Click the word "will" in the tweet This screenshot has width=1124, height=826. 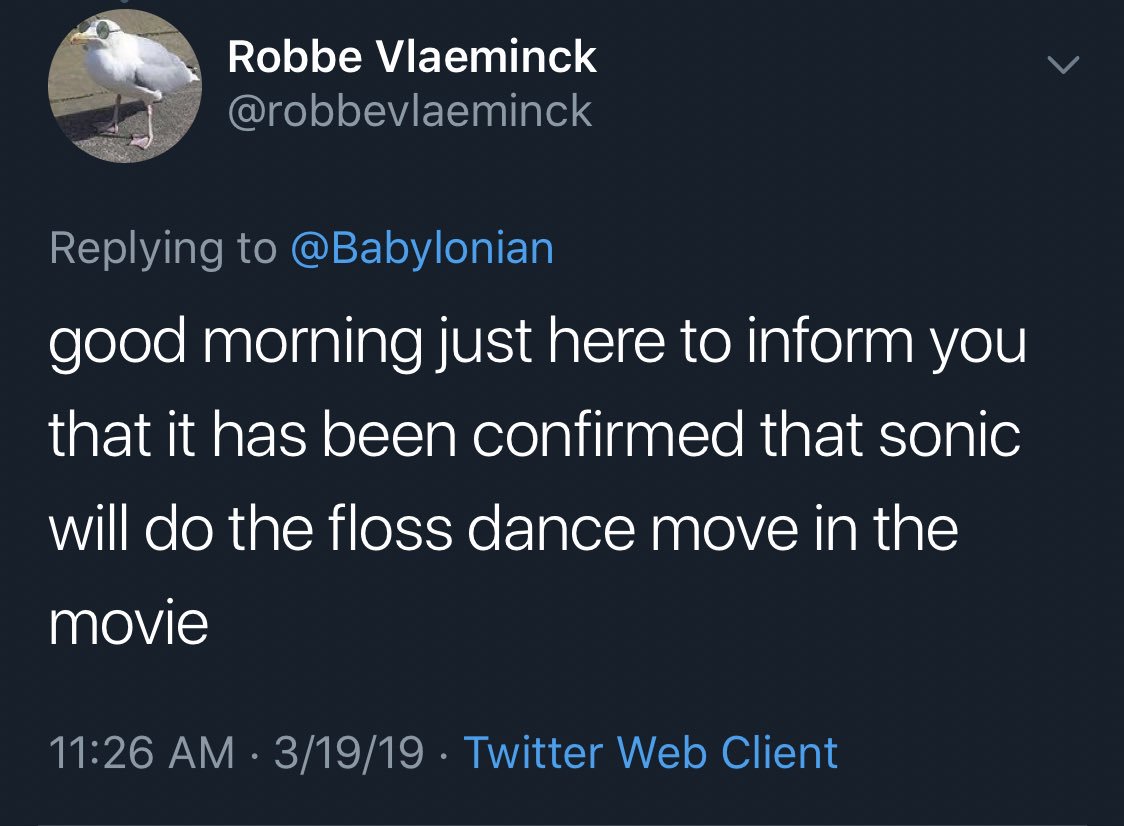(86, 530)
